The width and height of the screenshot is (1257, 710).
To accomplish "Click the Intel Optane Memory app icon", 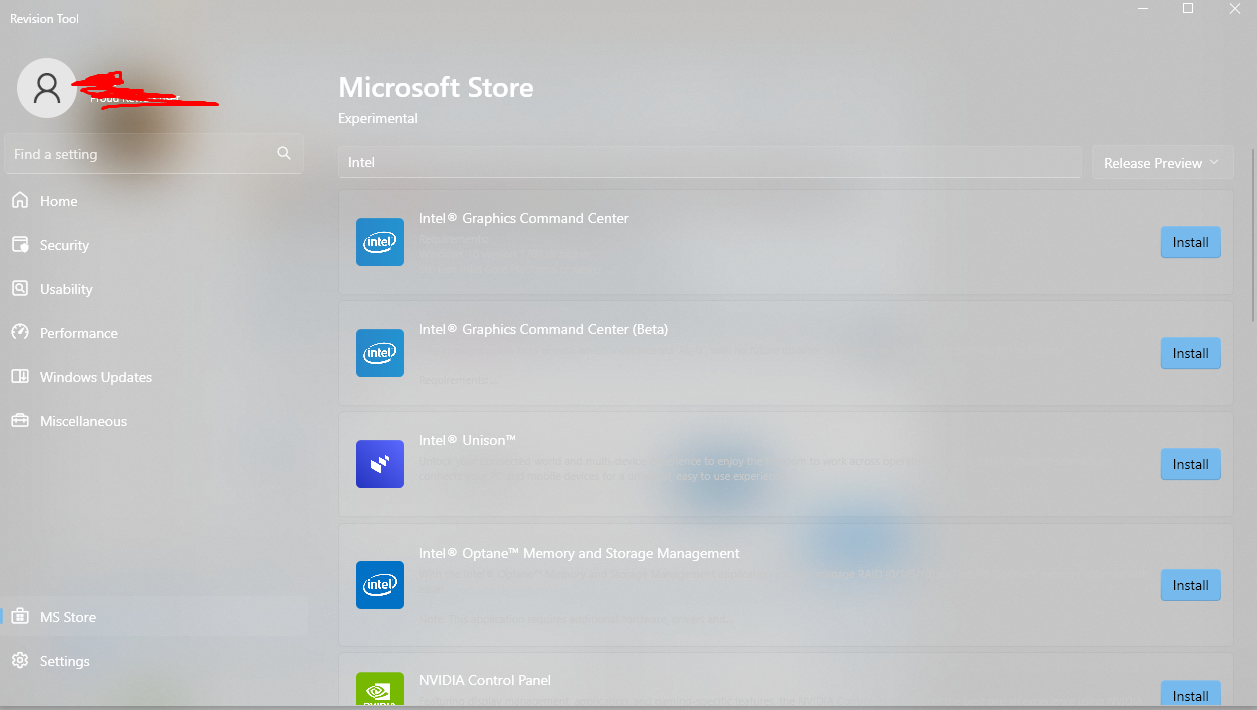I will click(x=380, y=585).
